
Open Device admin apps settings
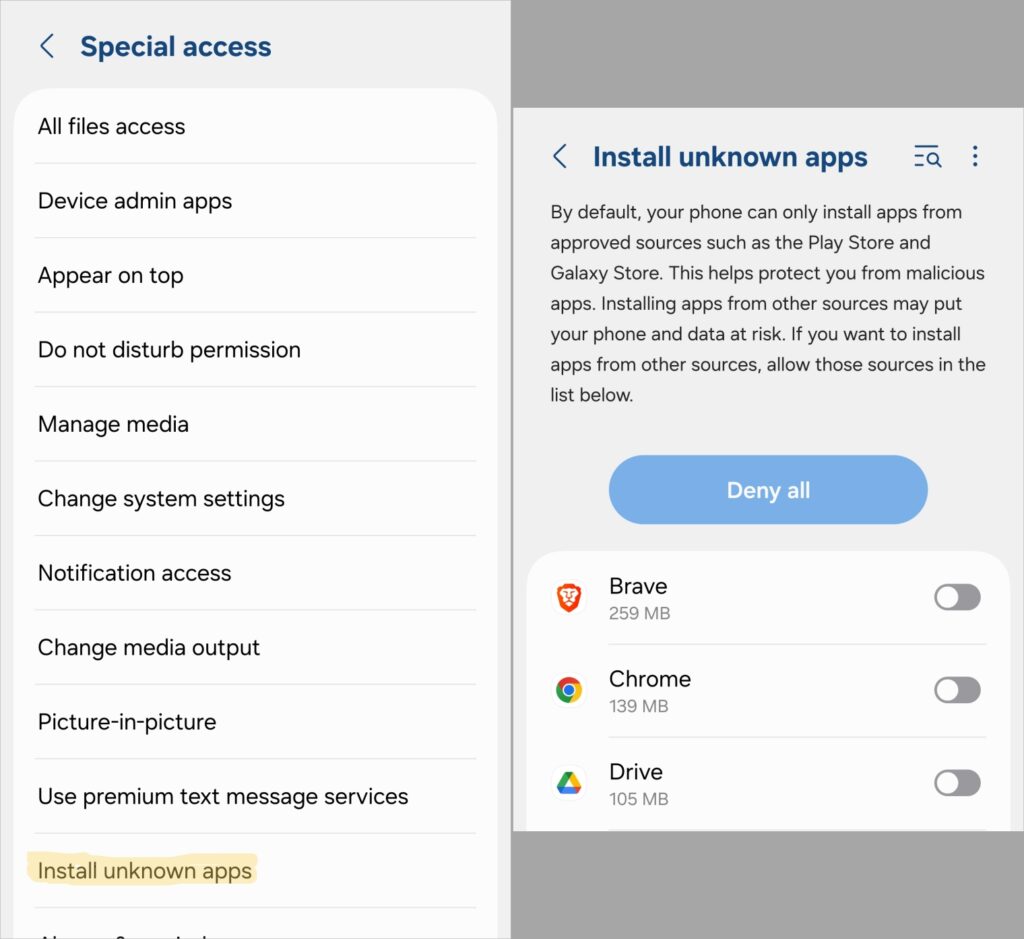coord(134,201)
